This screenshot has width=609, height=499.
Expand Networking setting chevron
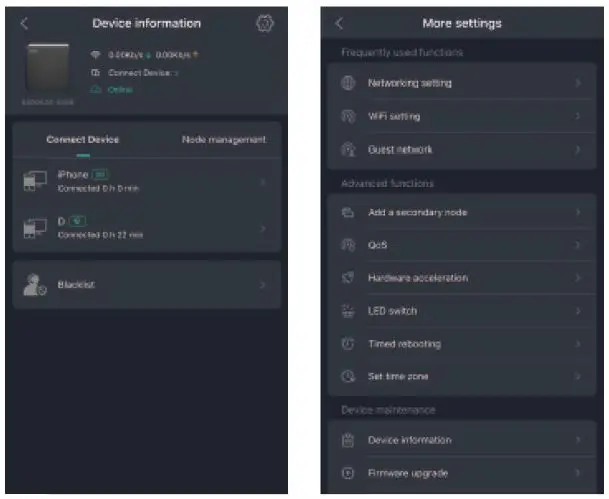pyautogui.click(x=578, y=83)
